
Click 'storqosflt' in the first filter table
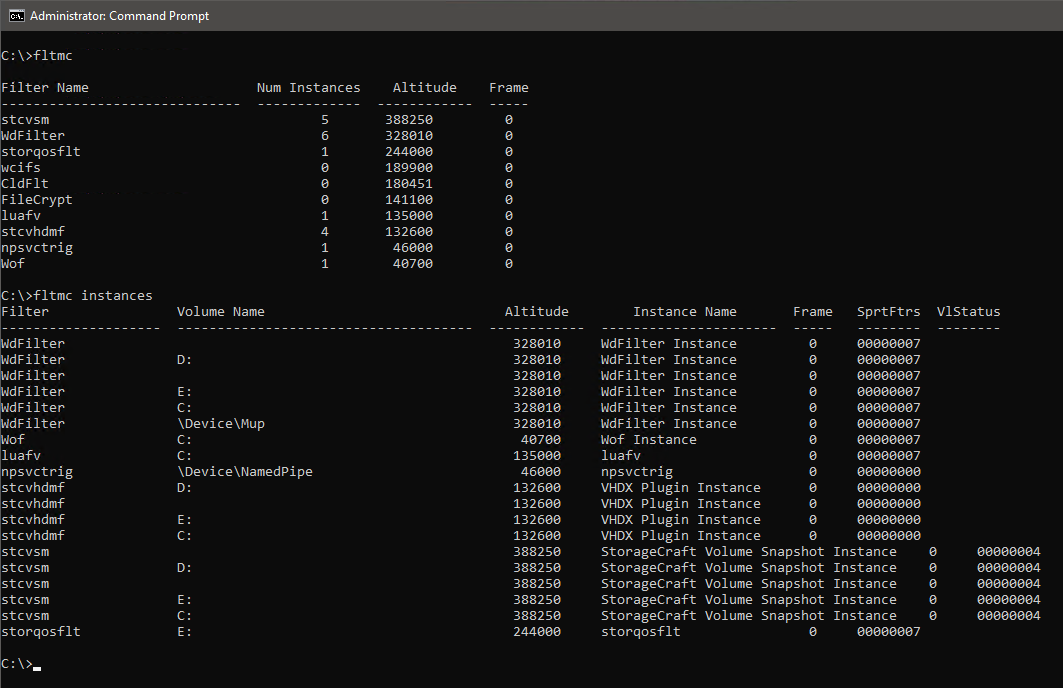tap(41, 152)
